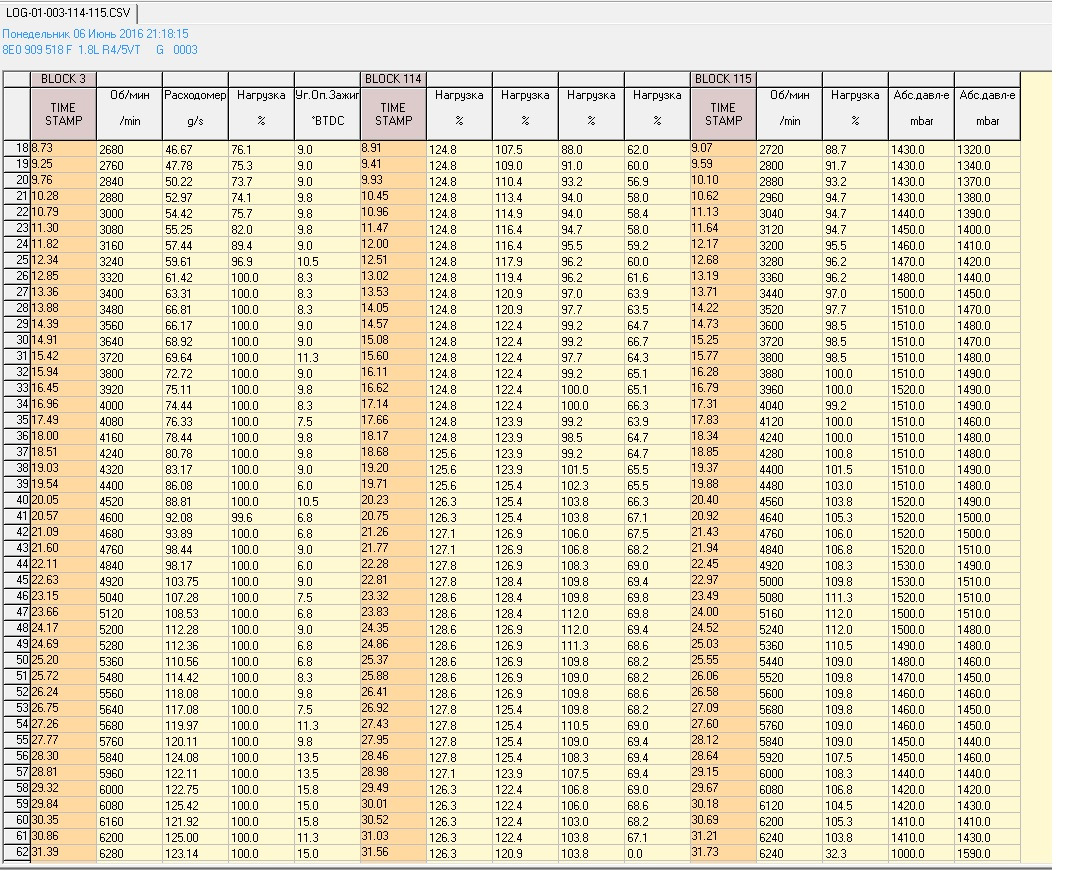The width and height of the screenshot is (1066, 871).
Task: Click the airflow cell 92.08
Action: coord(195,517)
